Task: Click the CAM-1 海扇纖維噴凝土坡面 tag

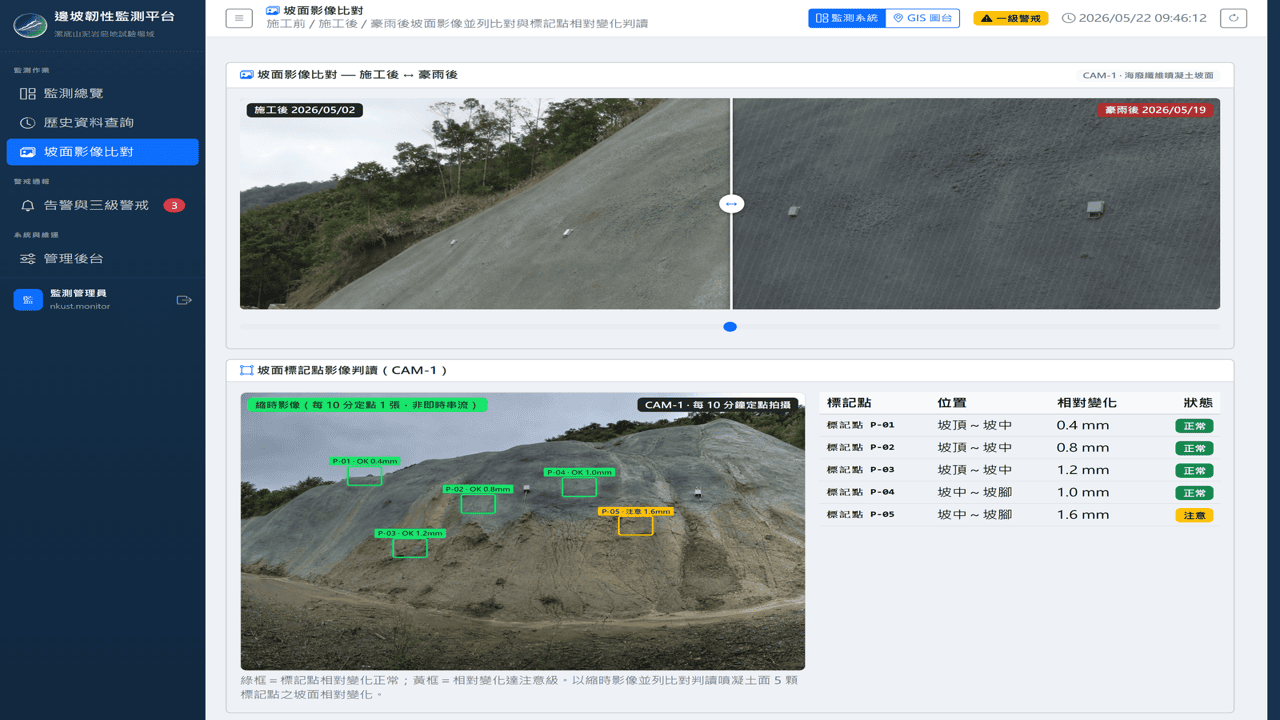Action: [1148, 75]
